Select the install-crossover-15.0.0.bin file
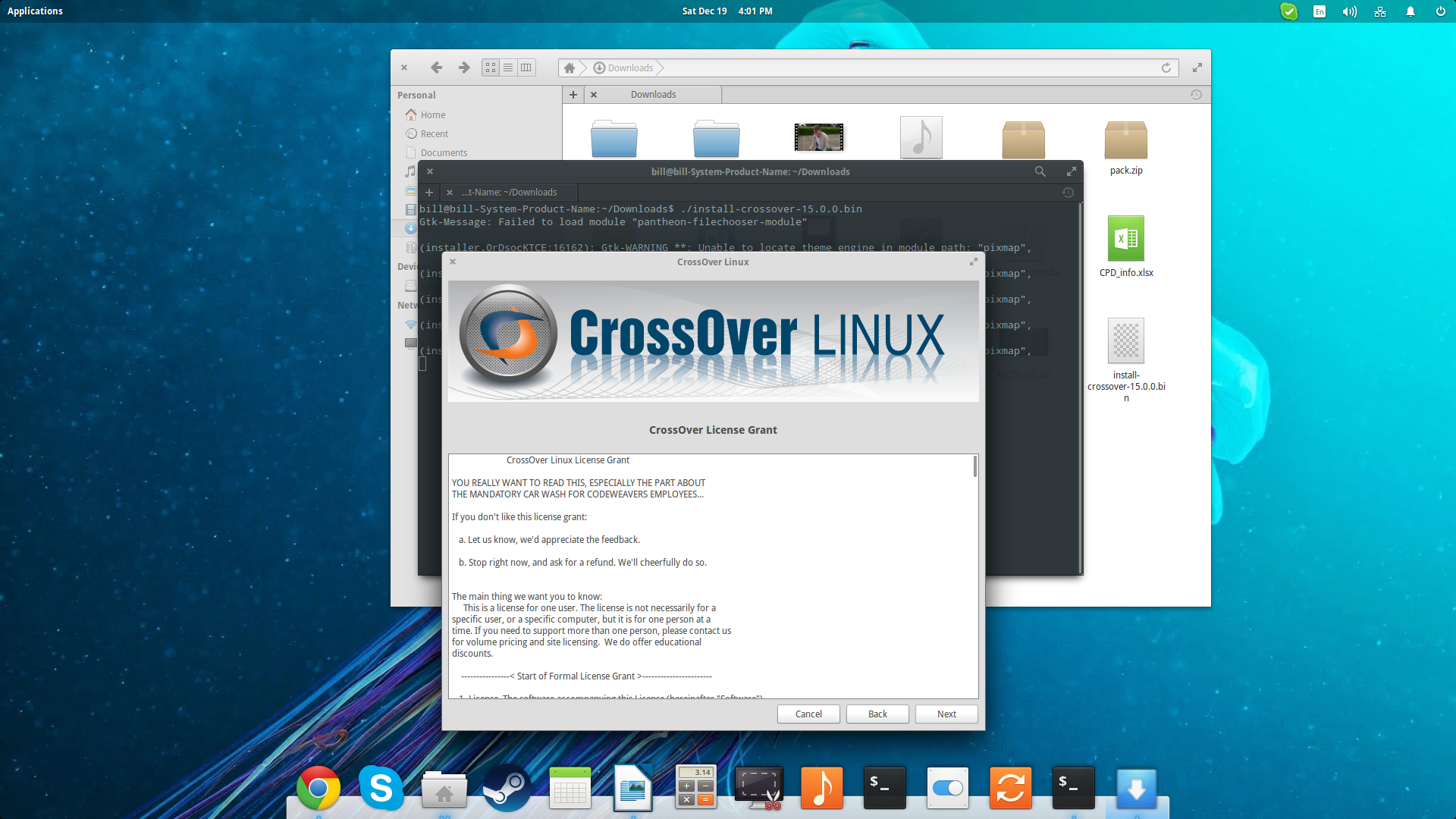This screenshot has height=819, width=1456. pos(1126,360)
